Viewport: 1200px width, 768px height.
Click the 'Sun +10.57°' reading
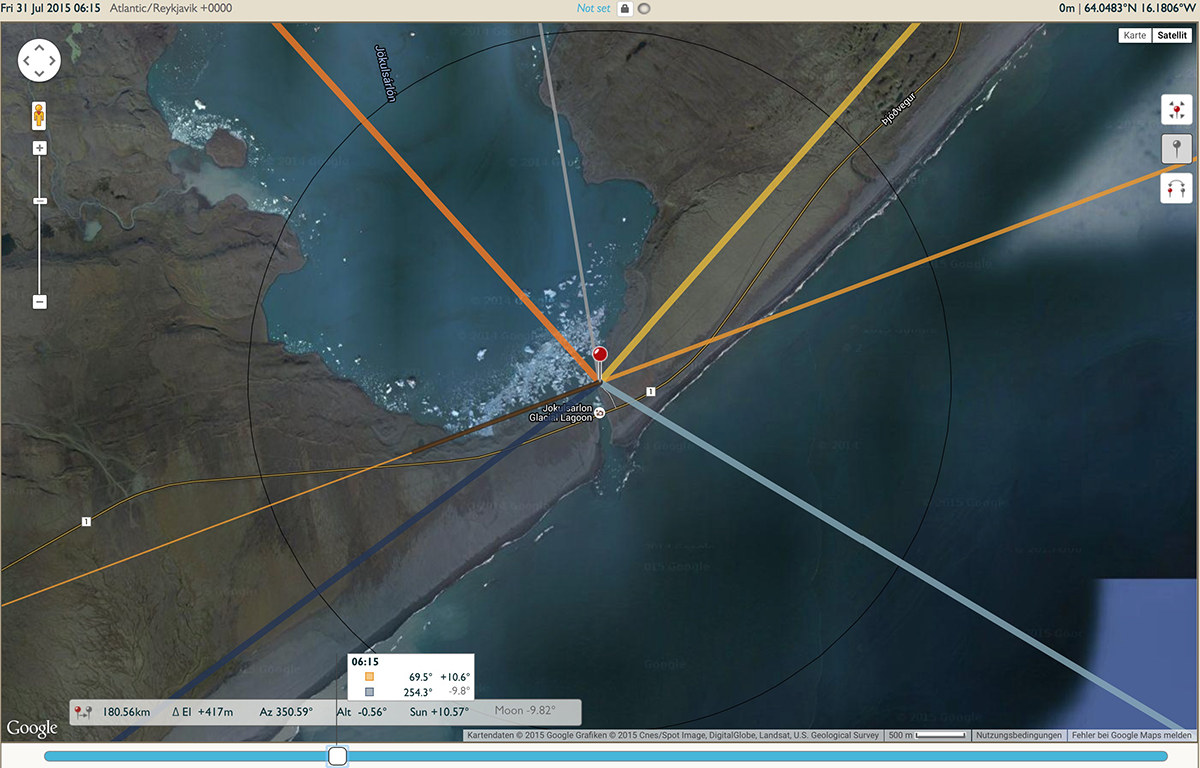(439, 712)
